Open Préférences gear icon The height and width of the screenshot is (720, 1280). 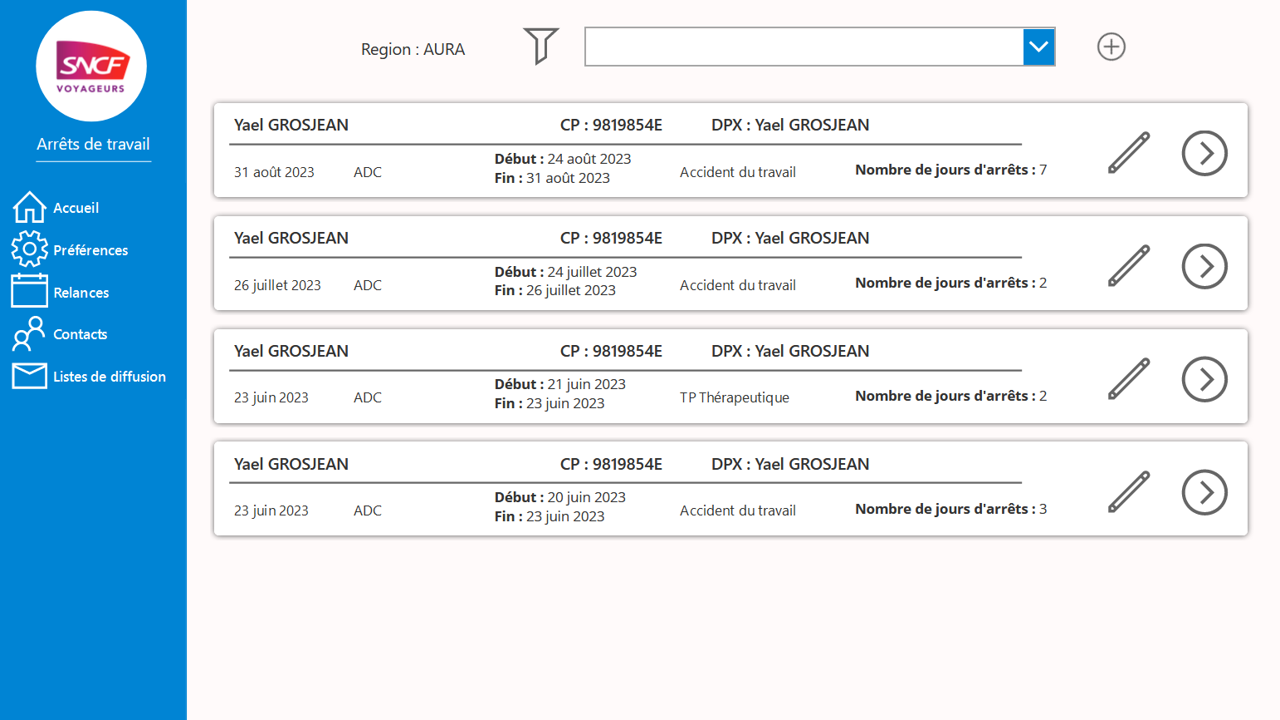click(x=29, y=249)
